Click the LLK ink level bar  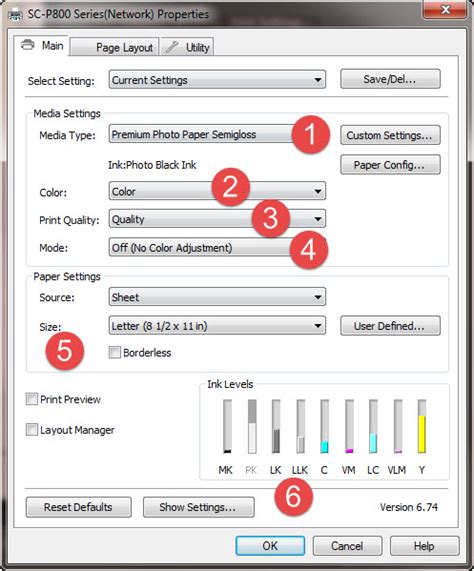coord(300,426)
